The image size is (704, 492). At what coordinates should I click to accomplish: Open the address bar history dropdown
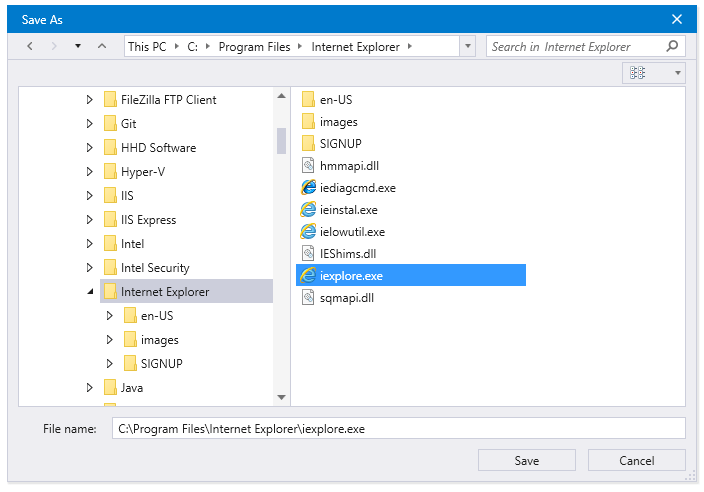(x=468, y=46)
